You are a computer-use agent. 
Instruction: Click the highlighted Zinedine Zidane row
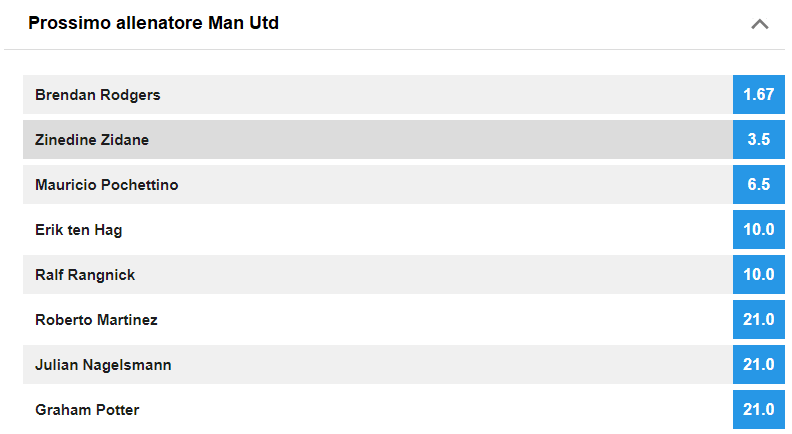378,139
